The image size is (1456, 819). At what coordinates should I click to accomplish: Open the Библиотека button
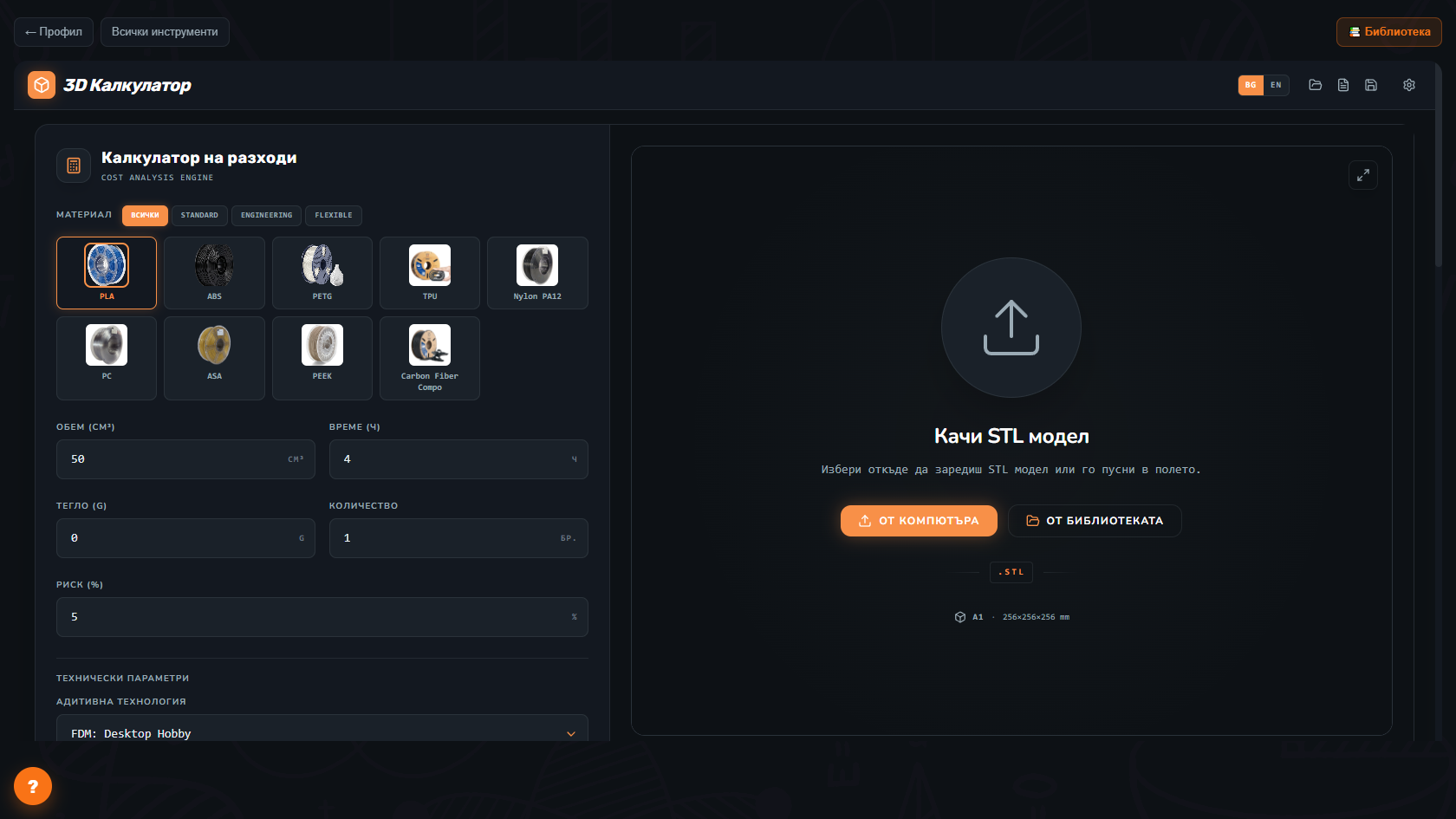tap(1389, 32)
